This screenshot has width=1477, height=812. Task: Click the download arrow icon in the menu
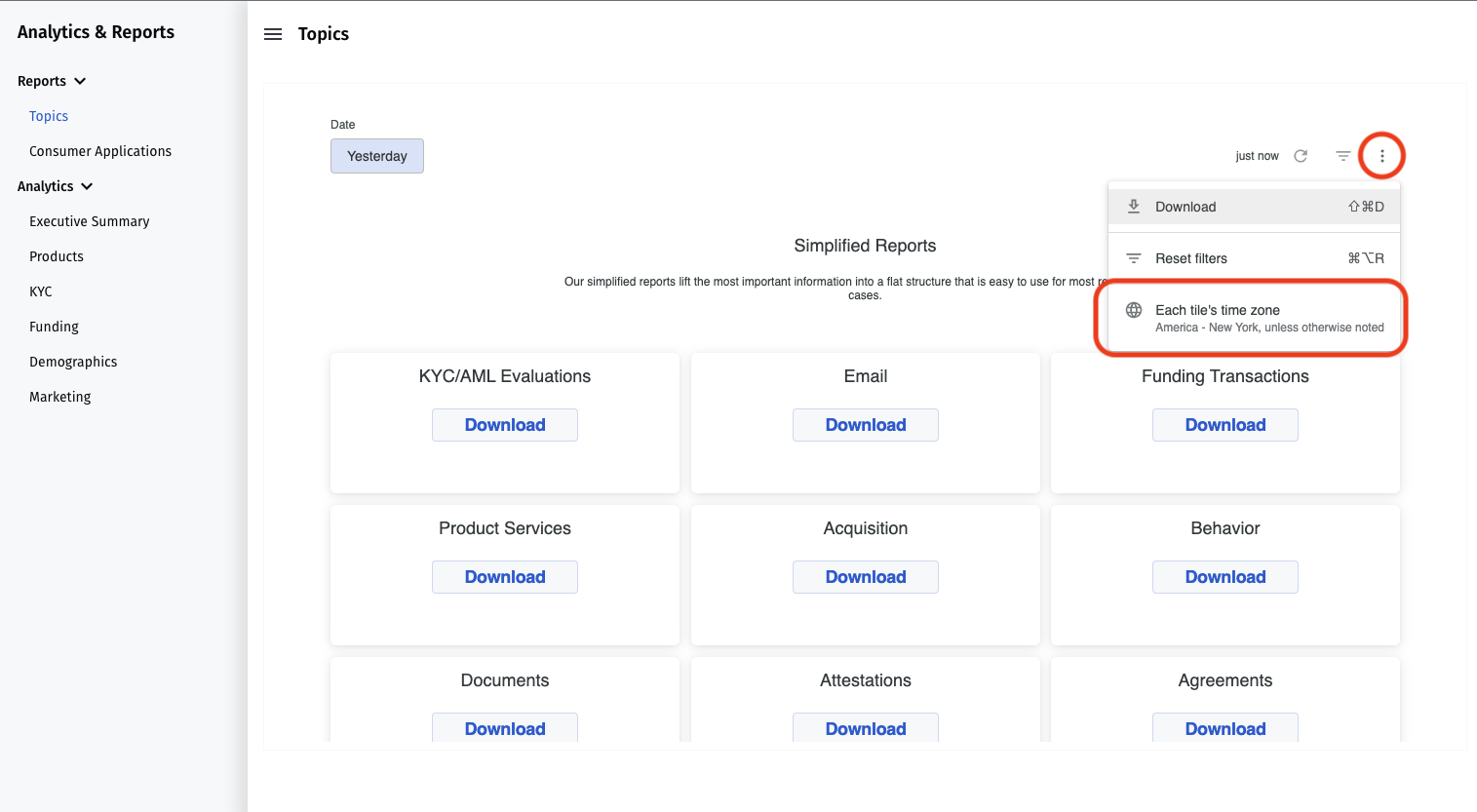(x=1134, y=207)
